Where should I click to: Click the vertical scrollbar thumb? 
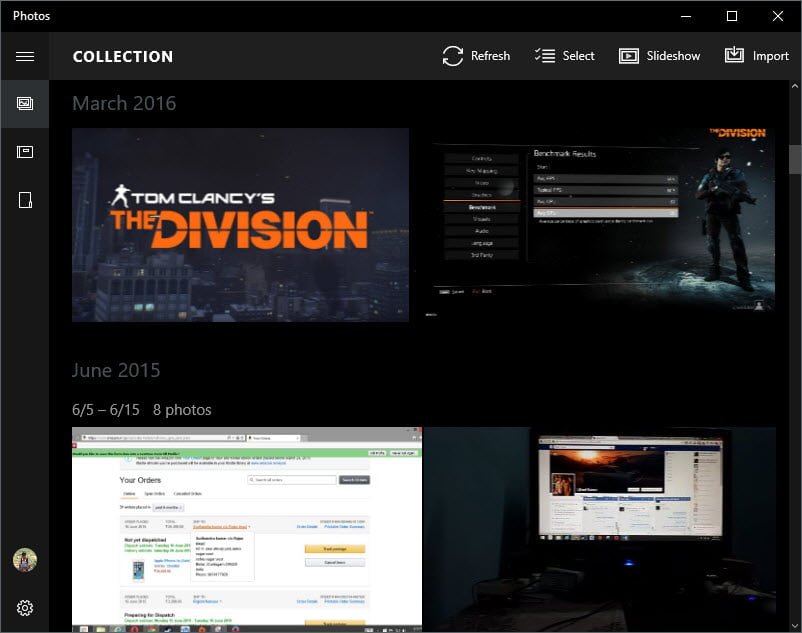(x=795, y=159)
